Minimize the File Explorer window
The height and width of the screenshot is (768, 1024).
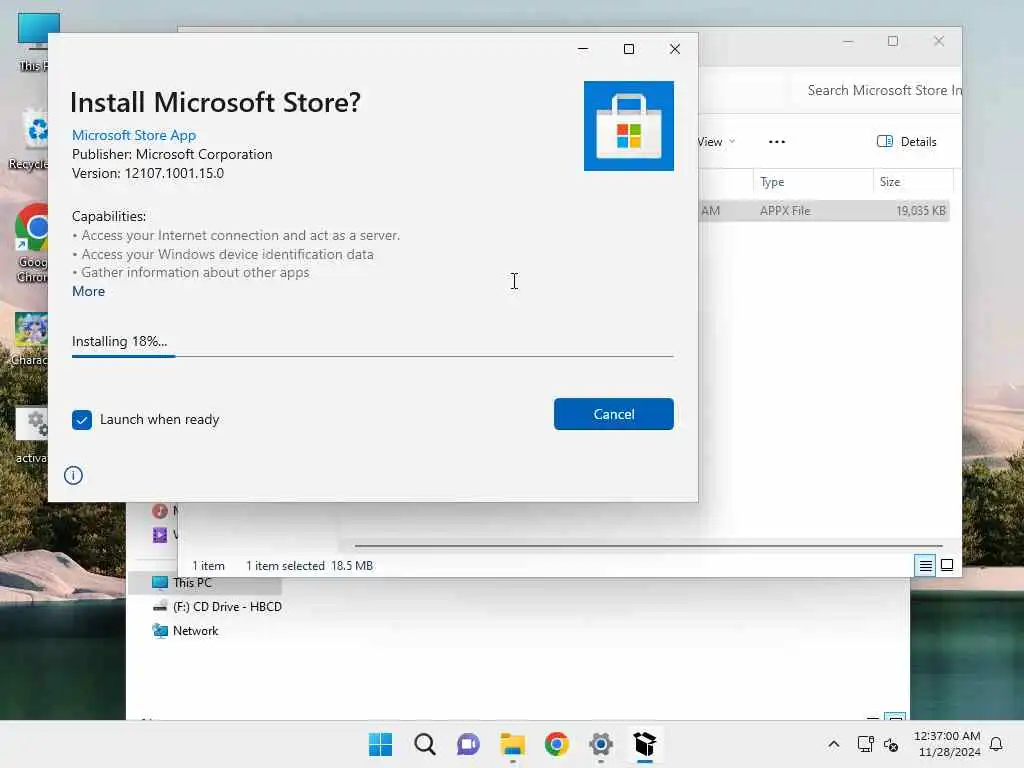[848, 41]
